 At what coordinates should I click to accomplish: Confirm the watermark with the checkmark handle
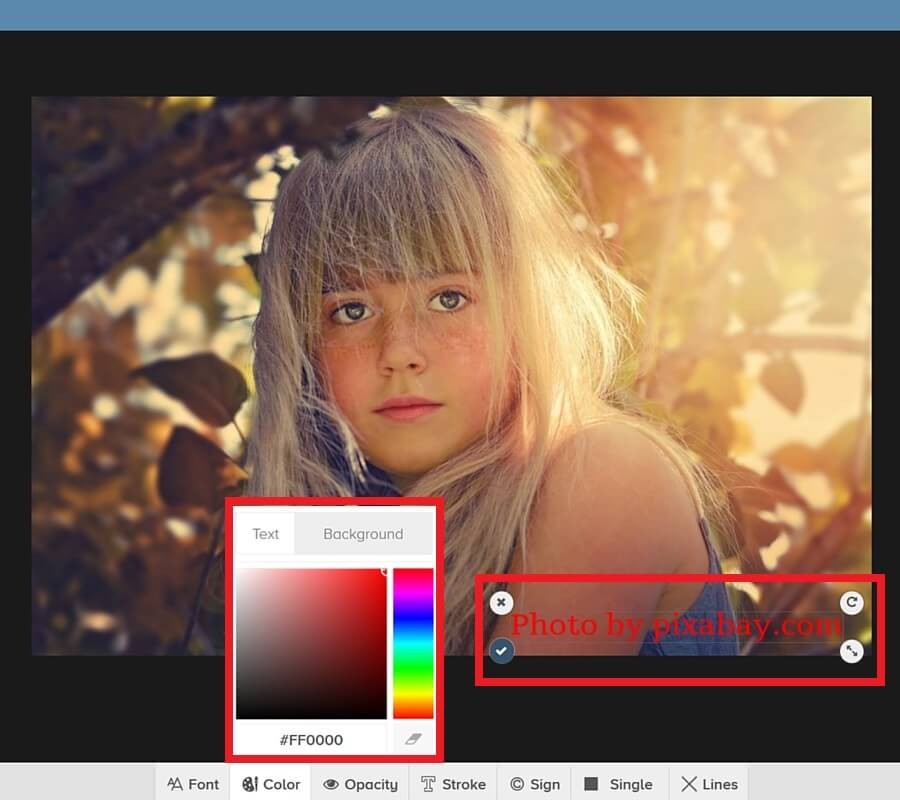(502, 651)
